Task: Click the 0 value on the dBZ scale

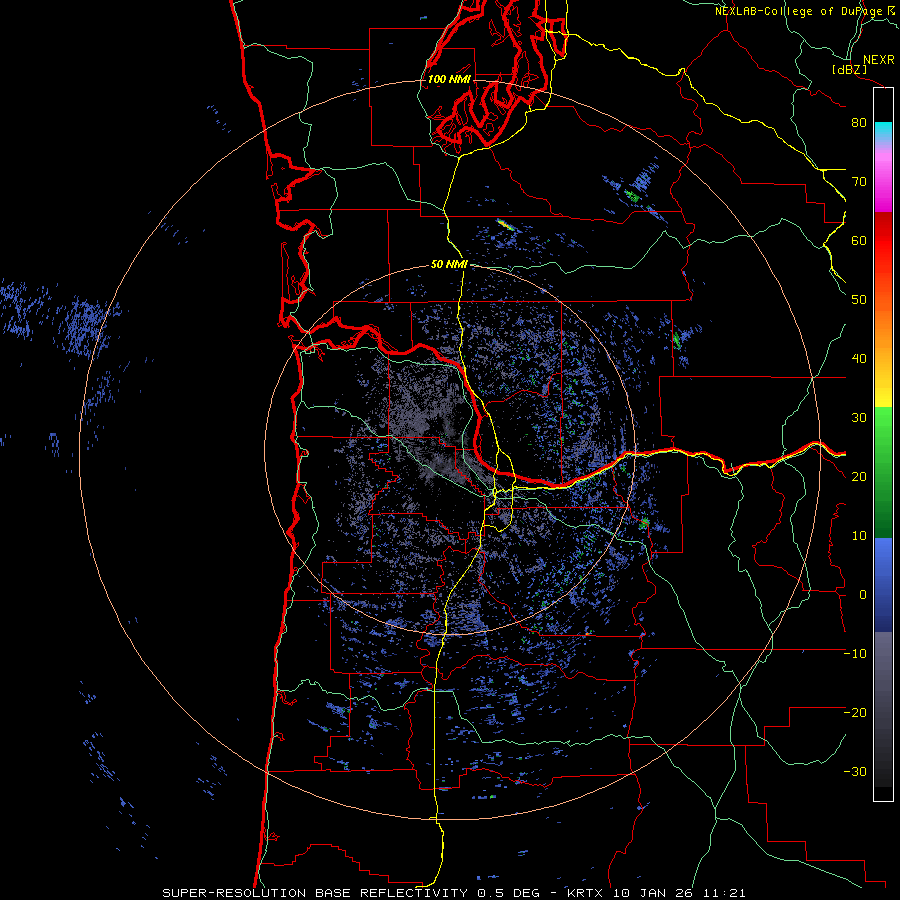Action: point(863,595)
